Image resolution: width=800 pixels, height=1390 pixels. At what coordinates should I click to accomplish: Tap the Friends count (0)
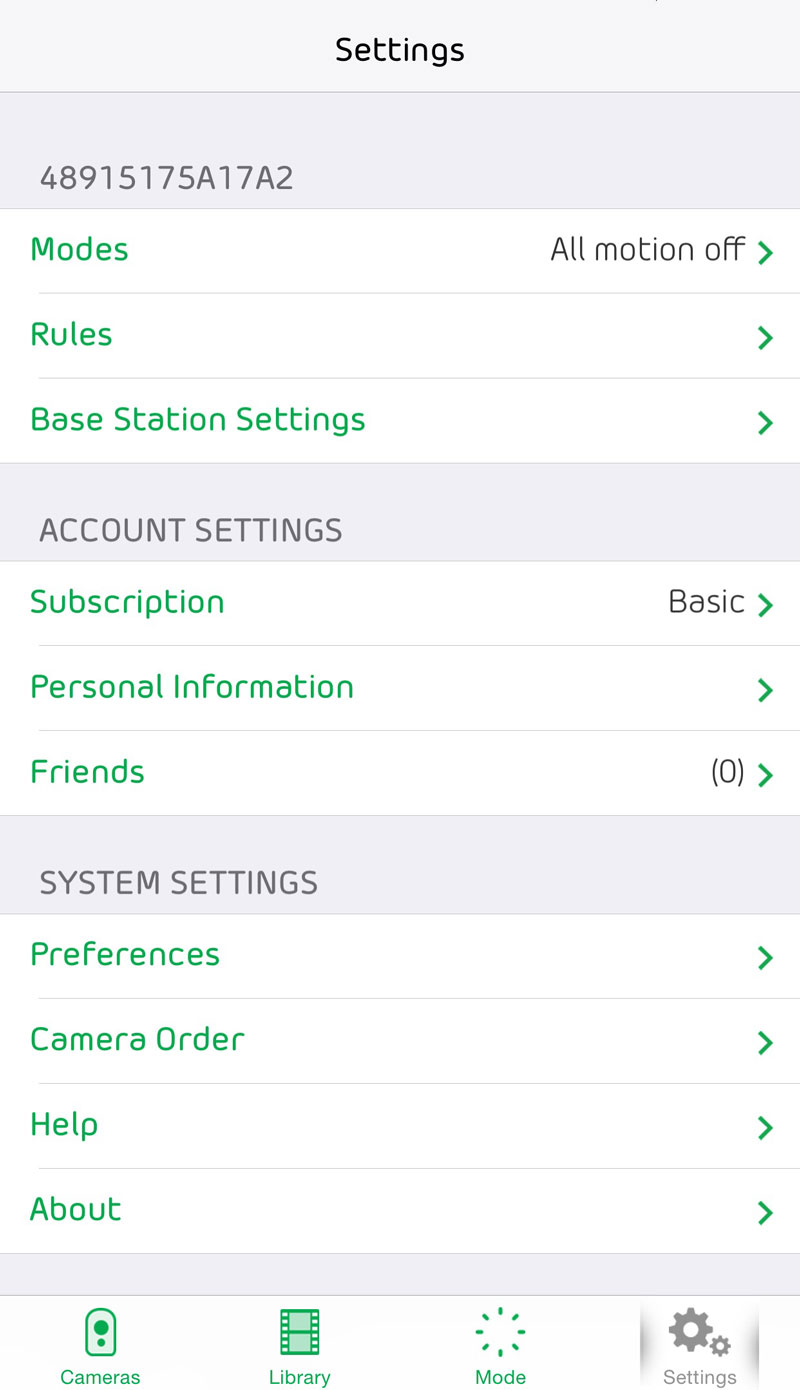(727, 772)
